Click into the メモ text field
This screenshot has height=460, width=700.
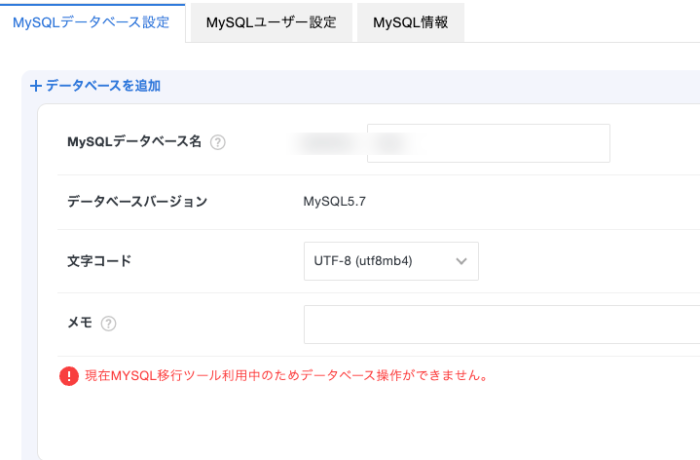pyautogui.click(x=500, y=324)
